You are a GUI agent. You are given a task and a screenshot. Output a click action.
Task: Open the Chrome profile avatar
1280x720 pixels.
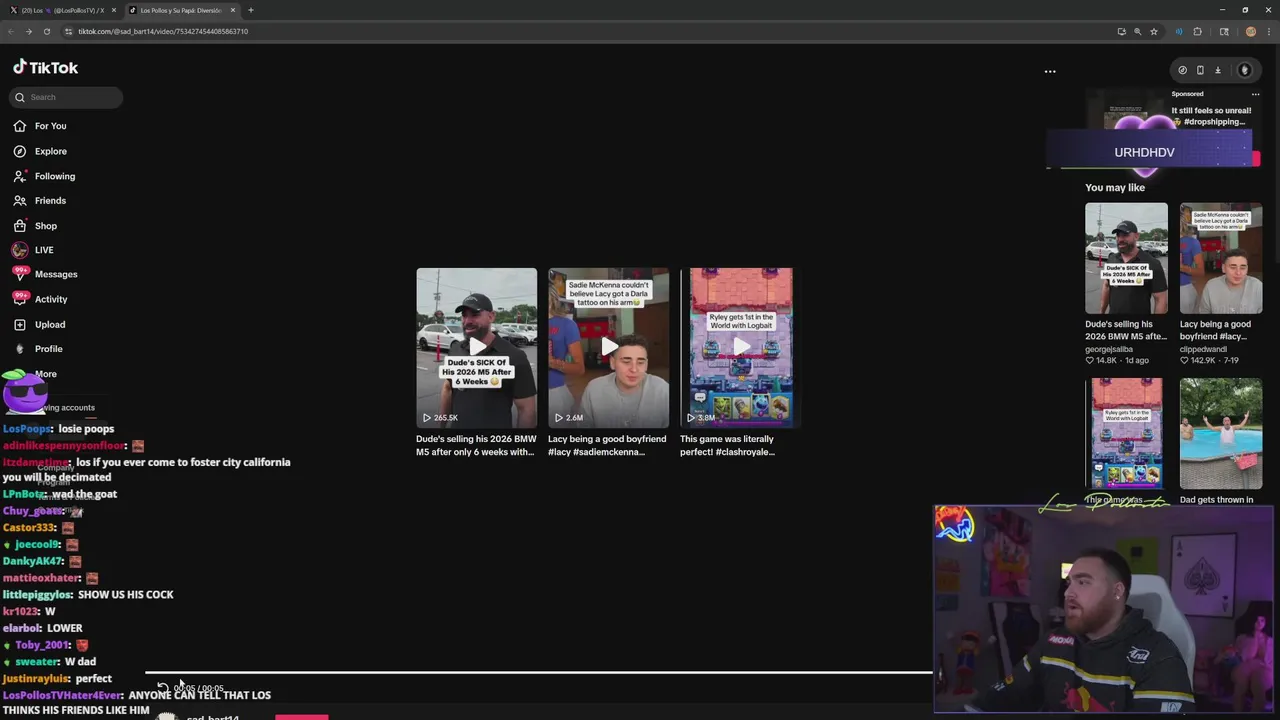(x=1250, y=31)
